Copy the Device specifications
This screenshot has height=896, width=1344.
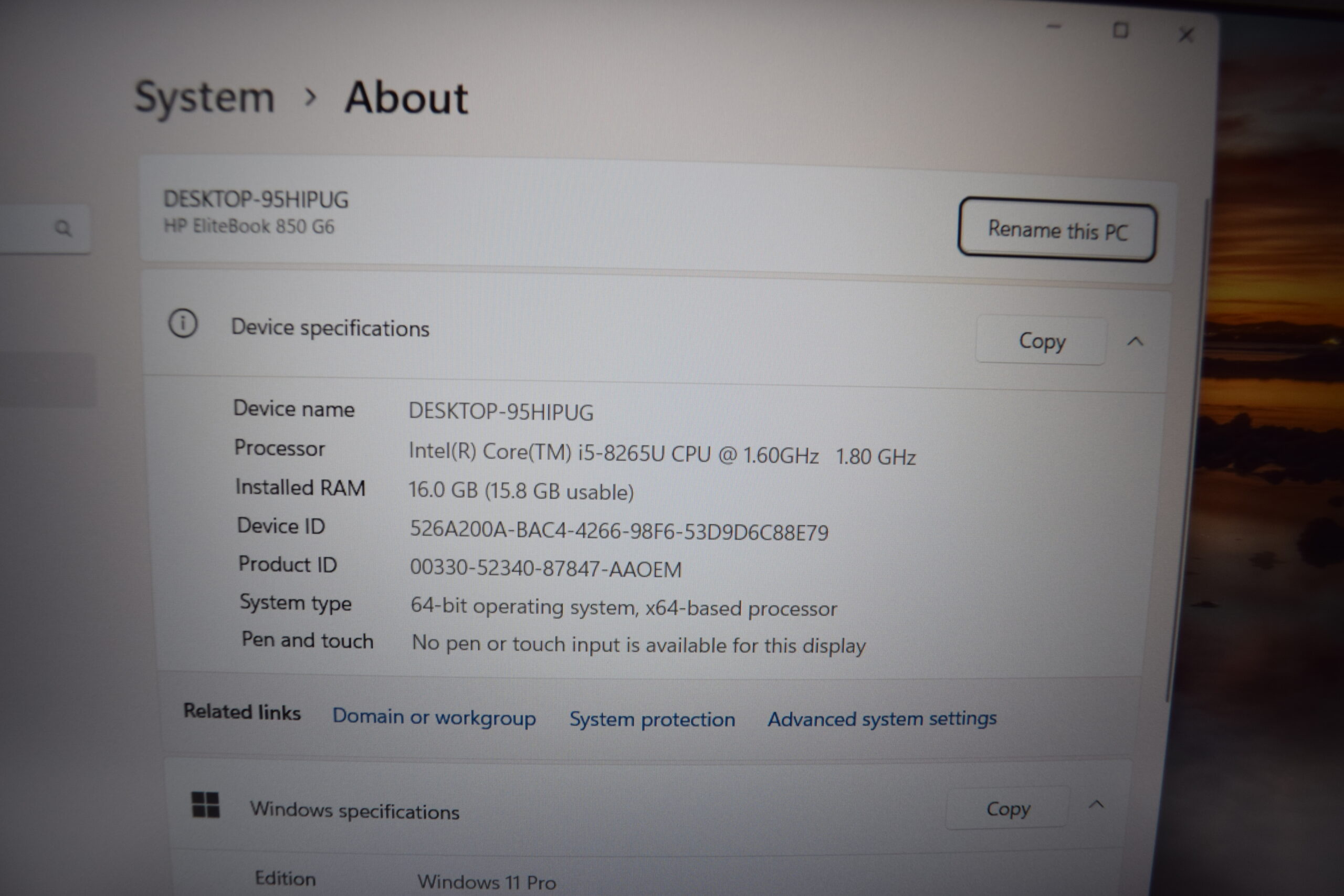(1041, 341)
